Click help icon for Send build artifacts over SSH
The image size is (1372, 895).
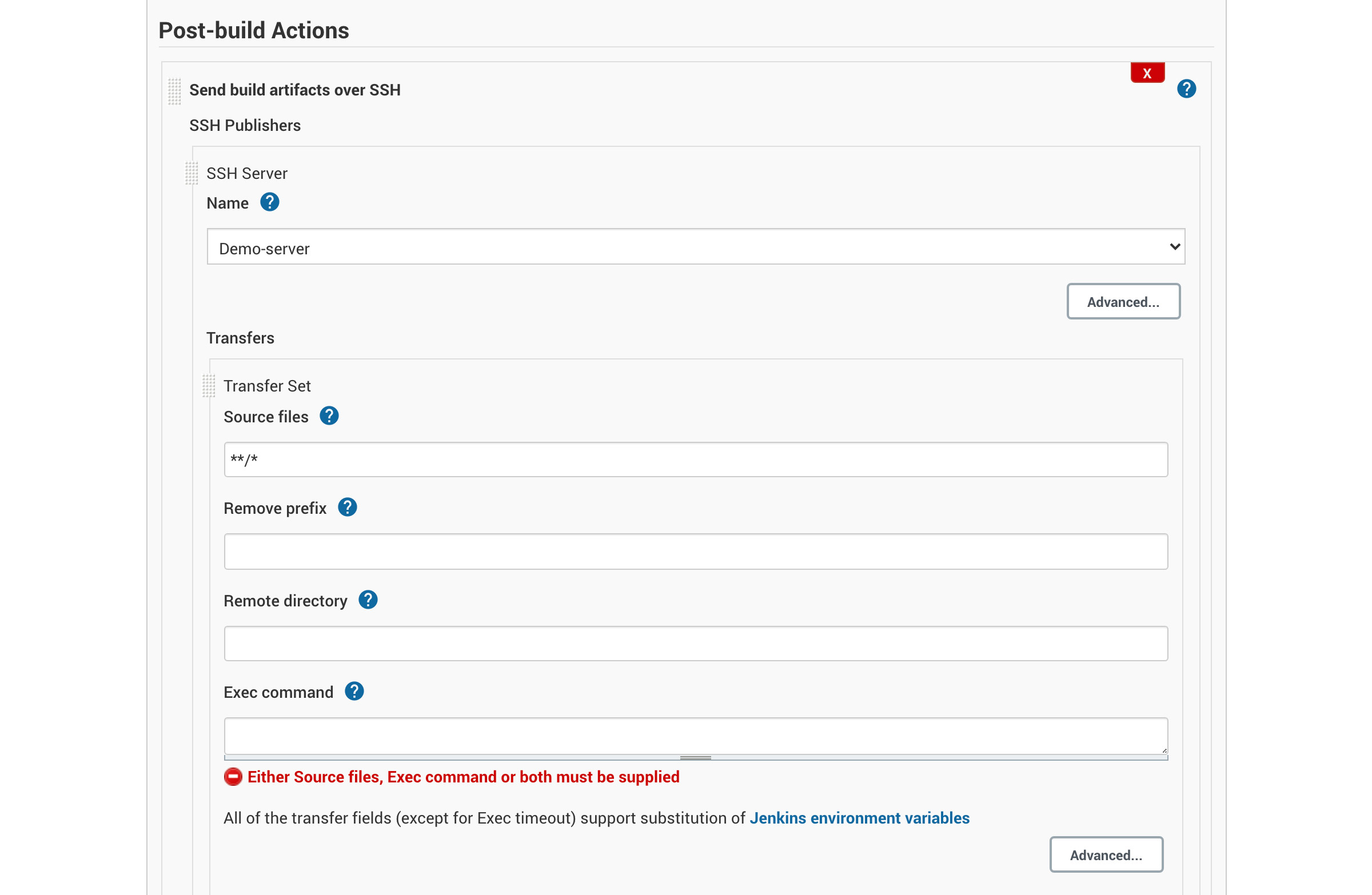tap(1186, 89)
